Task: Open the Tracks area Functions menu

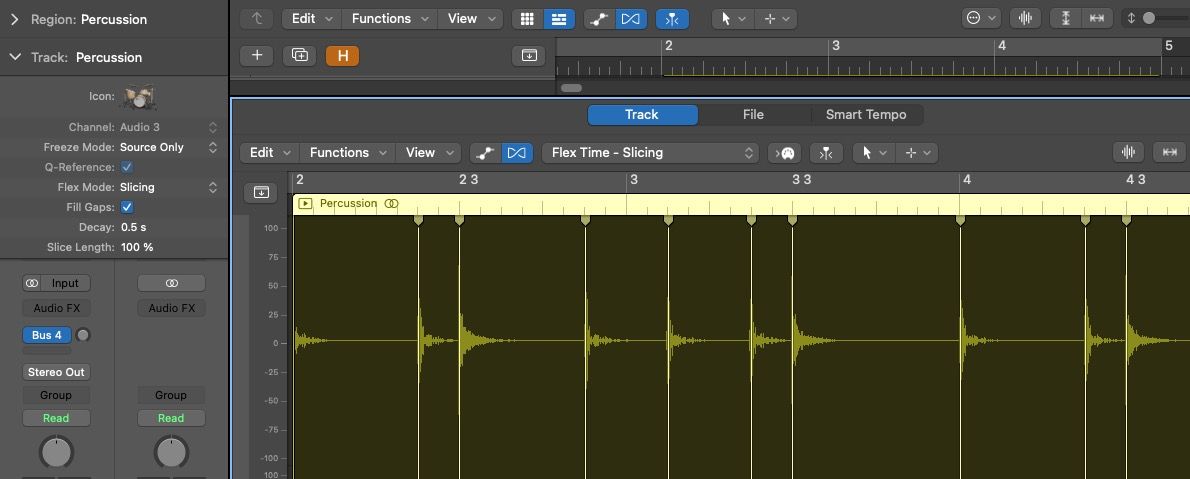Action: 389,18
